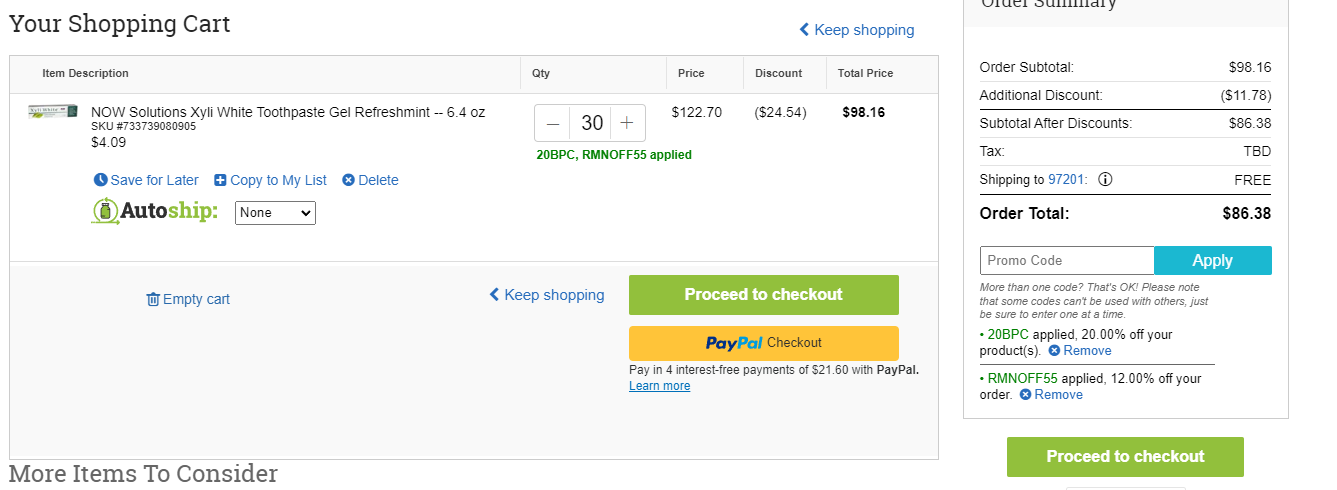Click the green Proceed to checkout button in cart
1337x490 pixels.
click(x=764, y=295)
